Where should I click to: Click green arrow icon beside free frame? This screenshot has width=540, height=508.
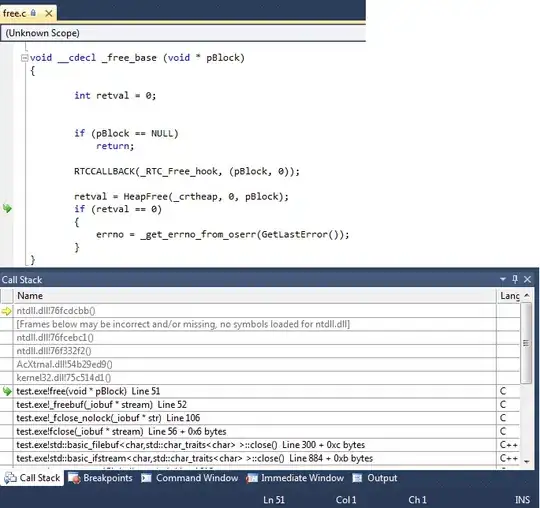(x=7, y=391)
